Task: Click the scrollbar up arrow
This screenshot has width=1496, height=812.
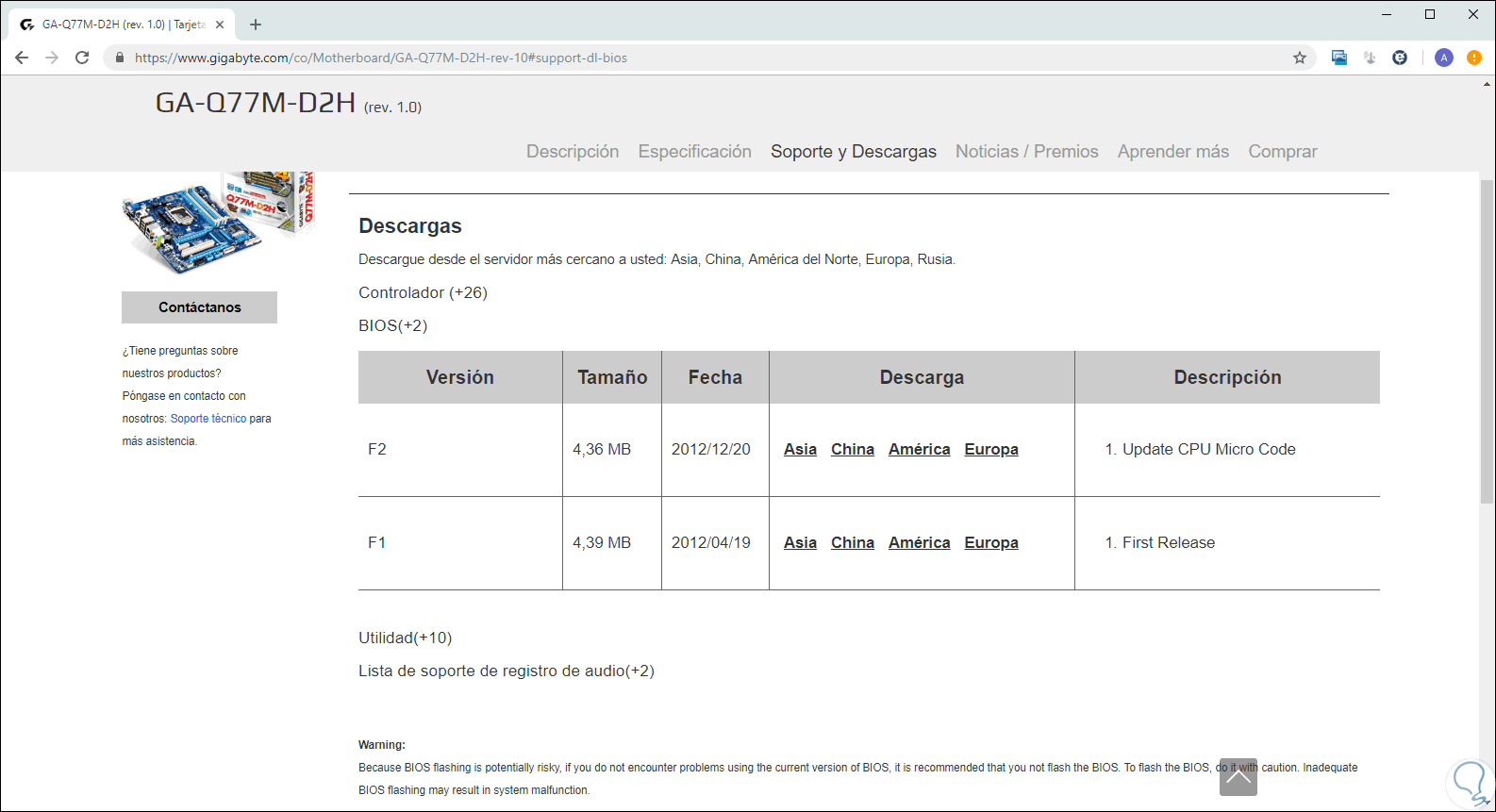Action: click(x=1488, y=84)
